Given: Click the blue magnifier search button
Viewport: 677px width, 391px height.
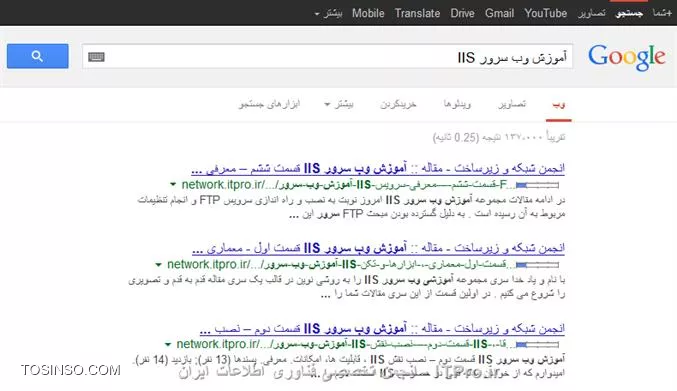Looking at the screenshot, I should click(x=38, y=56).
